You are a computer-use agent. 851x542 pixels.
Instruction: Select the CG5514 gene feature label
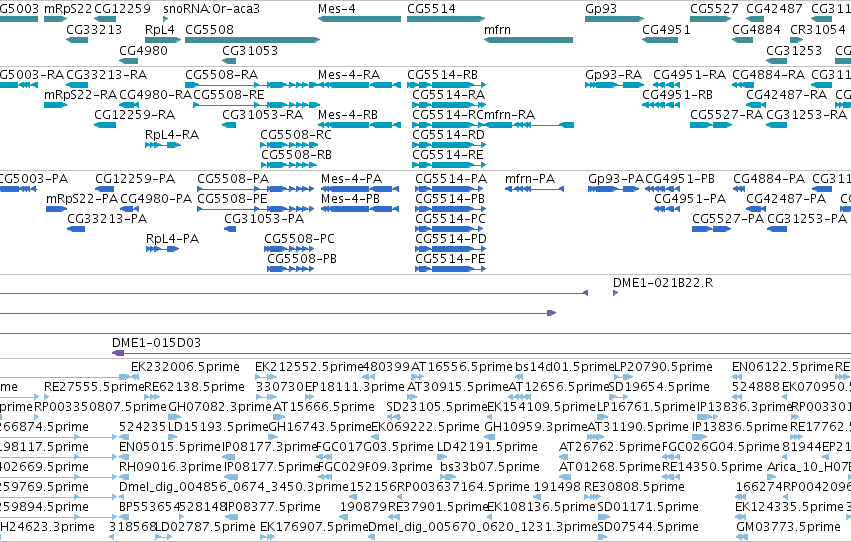pyautogui.click(x=431, y=9)
